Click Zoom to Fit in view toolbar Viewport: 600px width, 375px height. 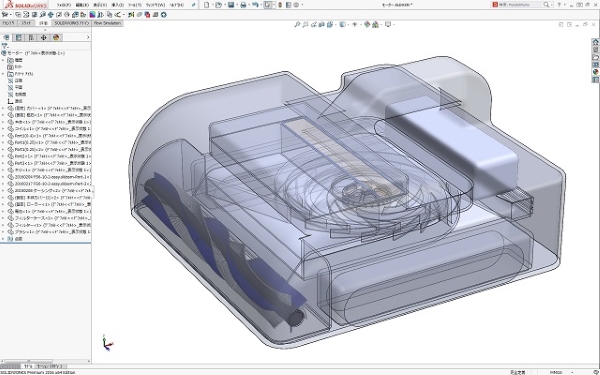(297, 24)
